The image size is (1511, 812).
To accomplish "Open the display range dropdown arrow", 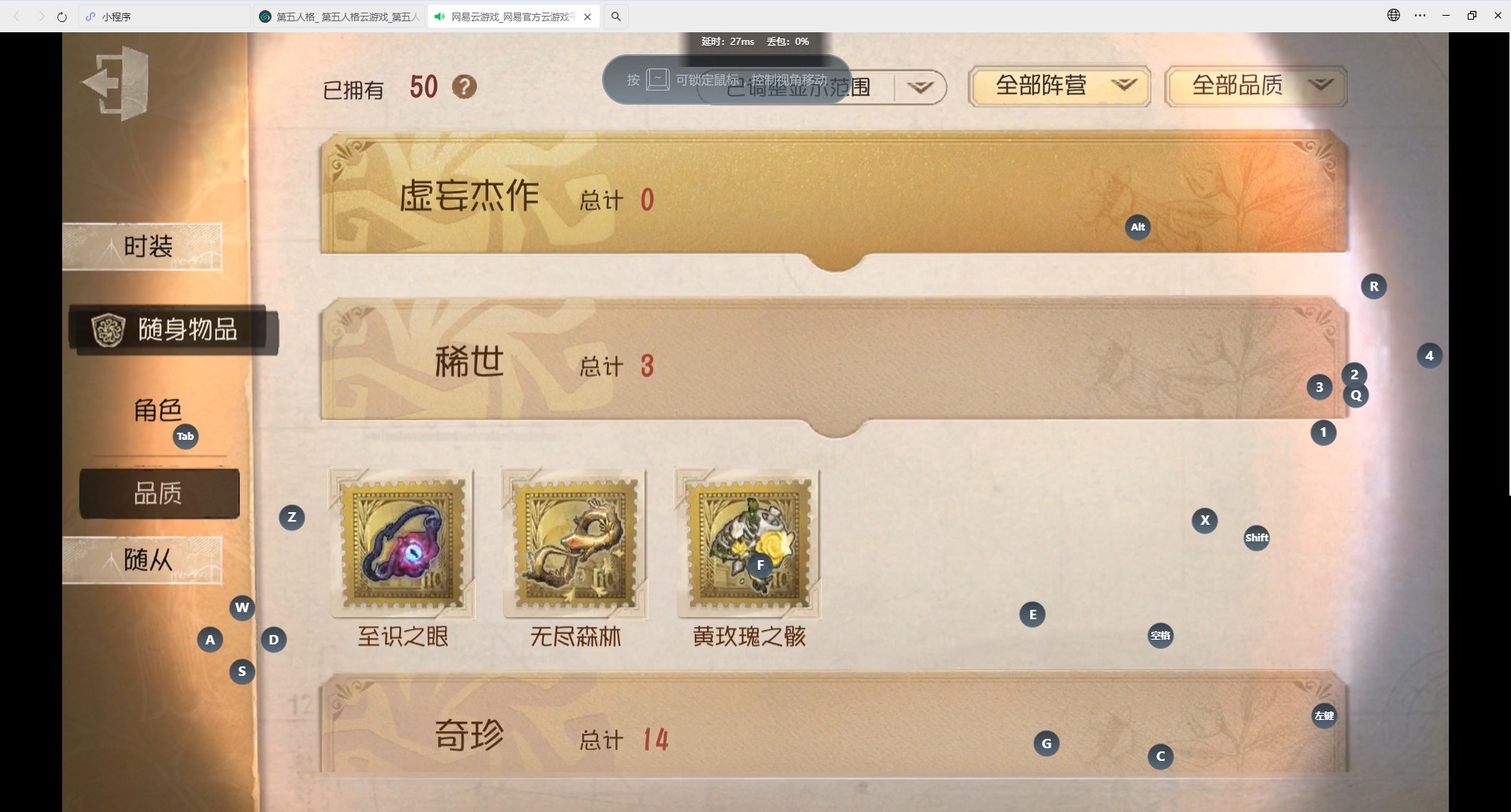I will tap(920, 87).
